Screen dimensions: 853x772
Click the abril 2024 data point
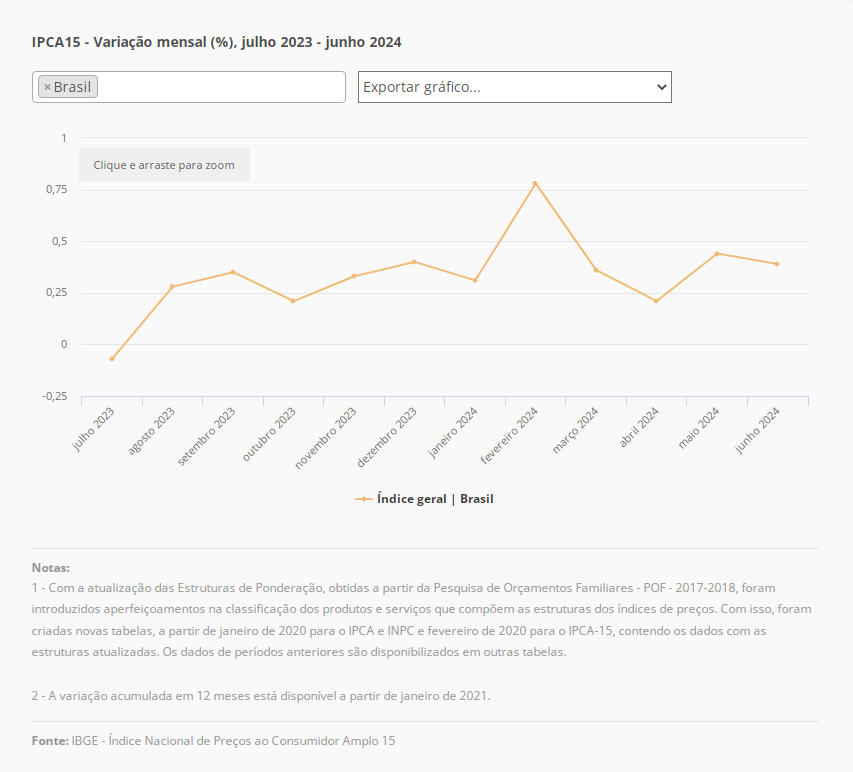point(656,301)
